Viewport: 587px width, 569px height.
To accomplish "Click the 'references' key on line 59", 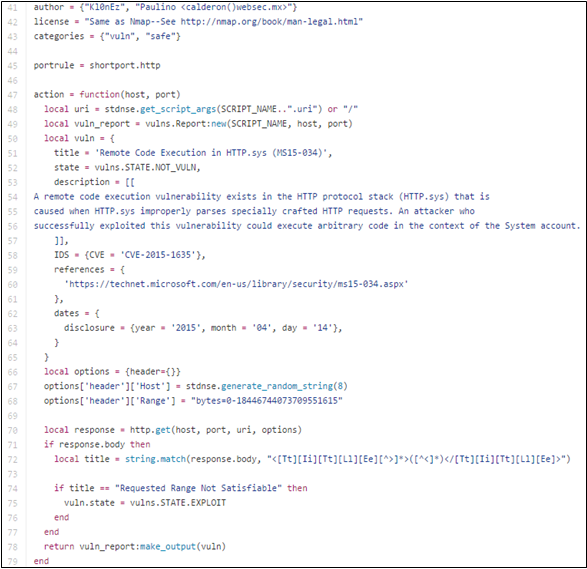I will pyautogui.click(x=79, y=270).
